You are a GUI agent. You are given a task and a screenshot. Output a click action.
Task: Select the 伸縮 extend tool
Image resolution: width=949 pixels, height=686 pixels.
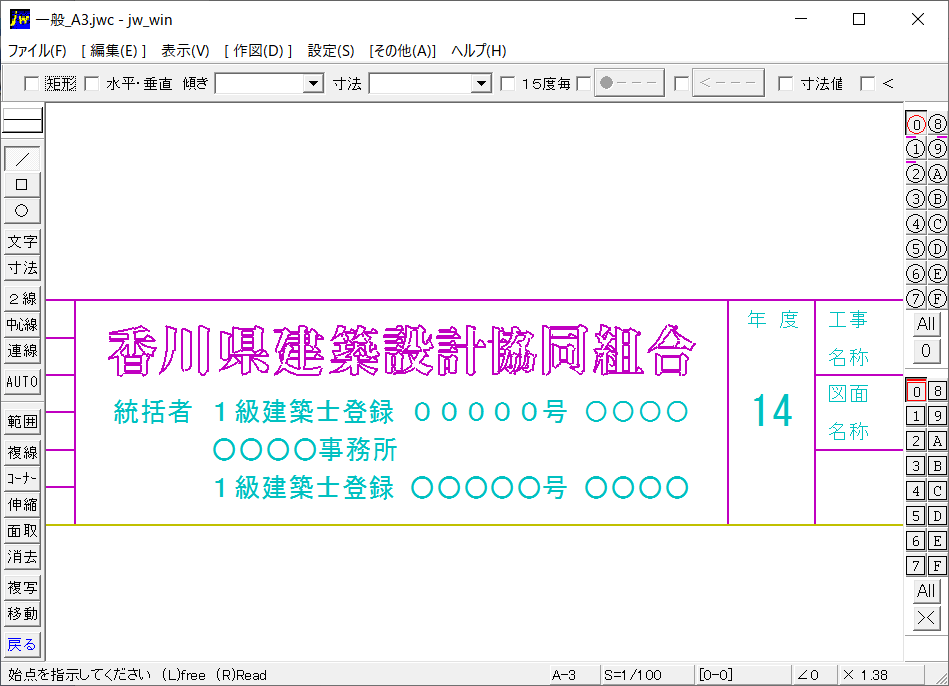[x=22, y=504]
